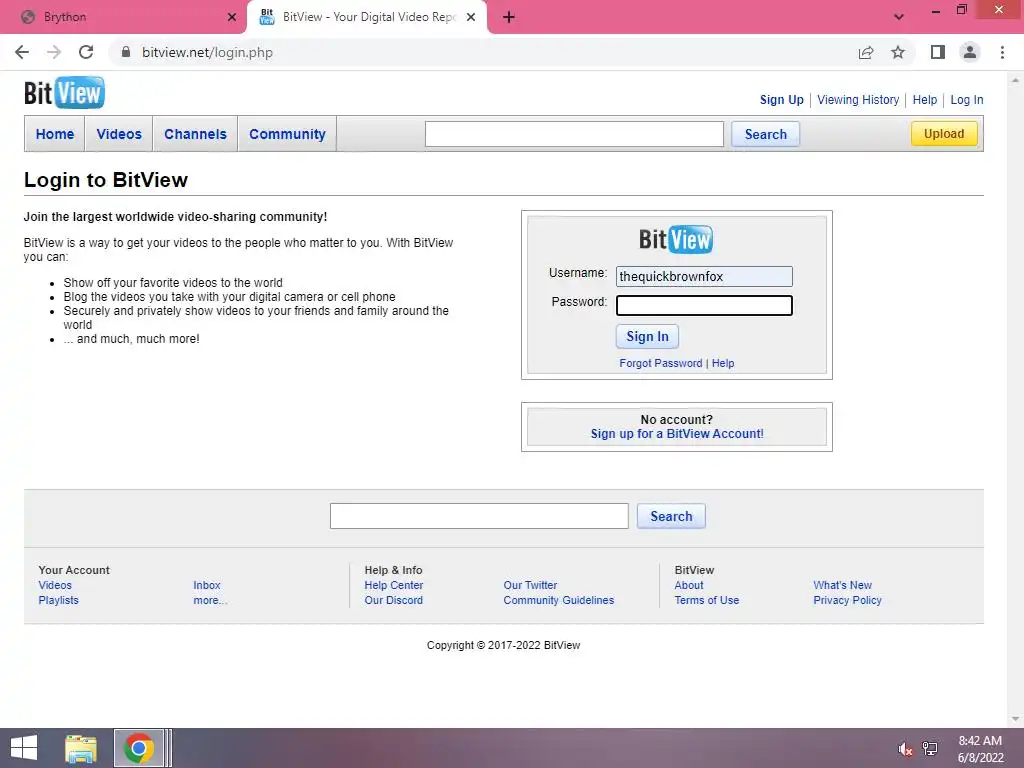
Task: Click the top-right Help link
Action: tap(925, 100)
